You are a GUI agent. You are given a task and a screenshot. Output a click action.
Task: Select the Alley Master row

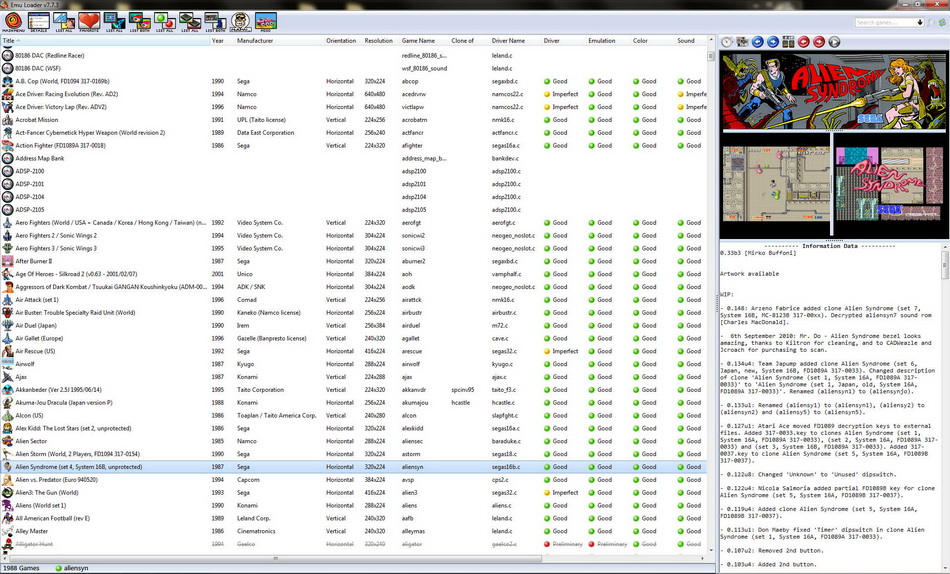coord(353,531)
